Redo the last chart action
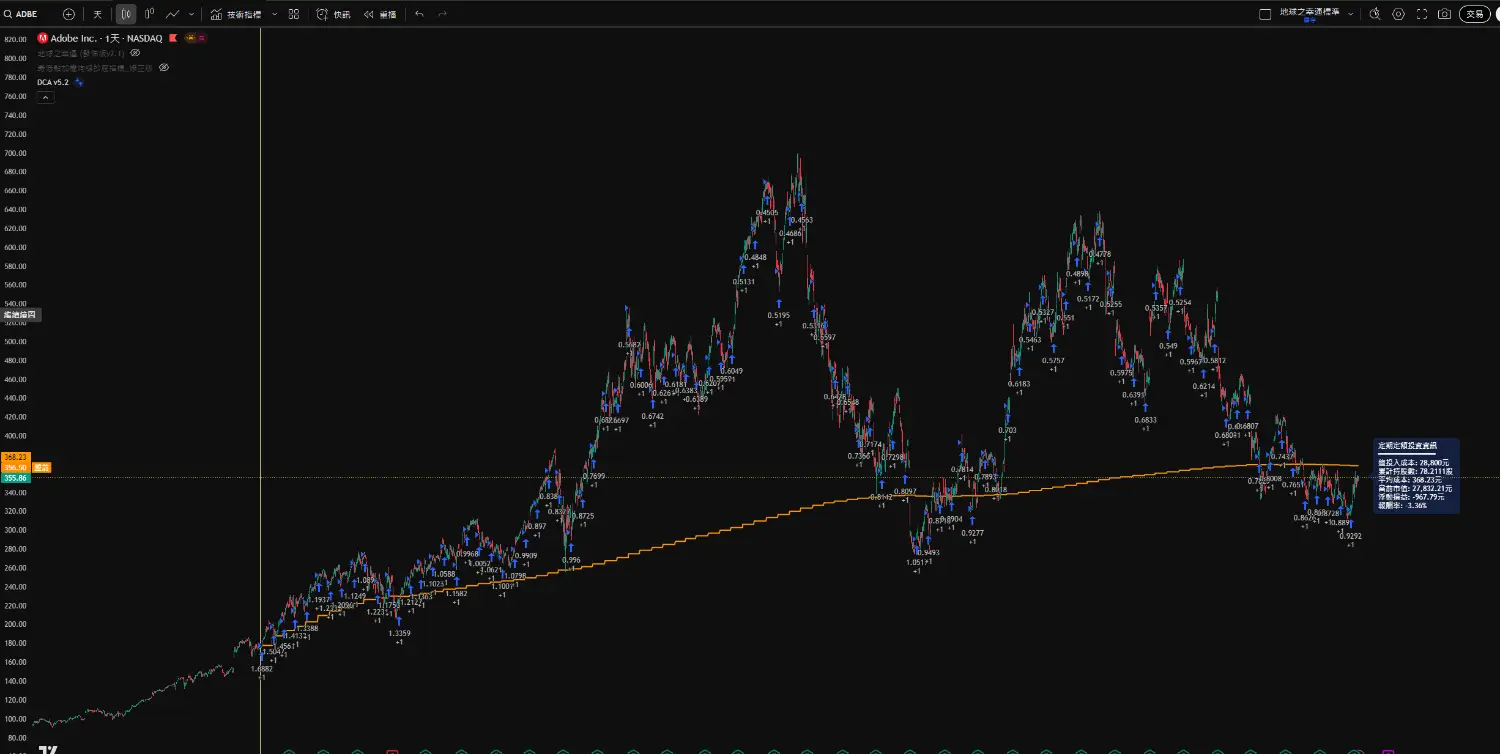 pos(443,14)
